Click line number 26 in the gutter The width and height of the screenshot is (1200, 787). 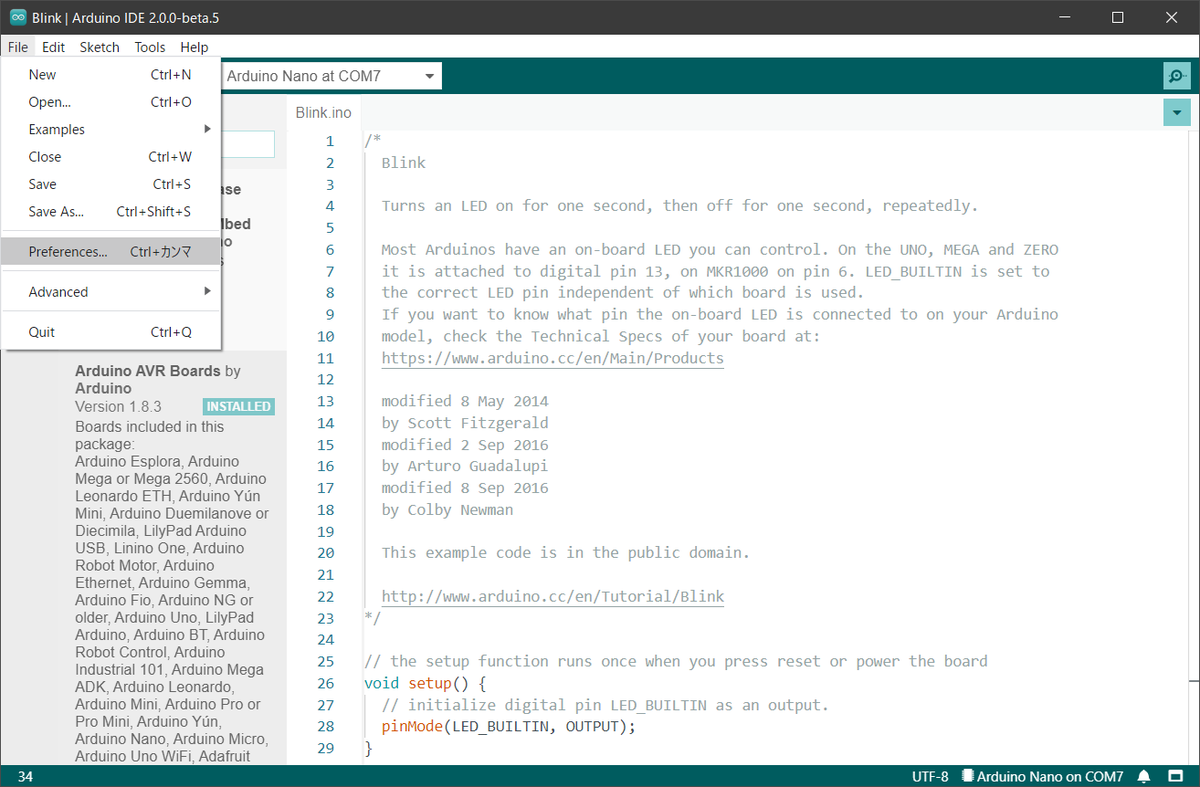pyautogui.click(x=325, y=683)
